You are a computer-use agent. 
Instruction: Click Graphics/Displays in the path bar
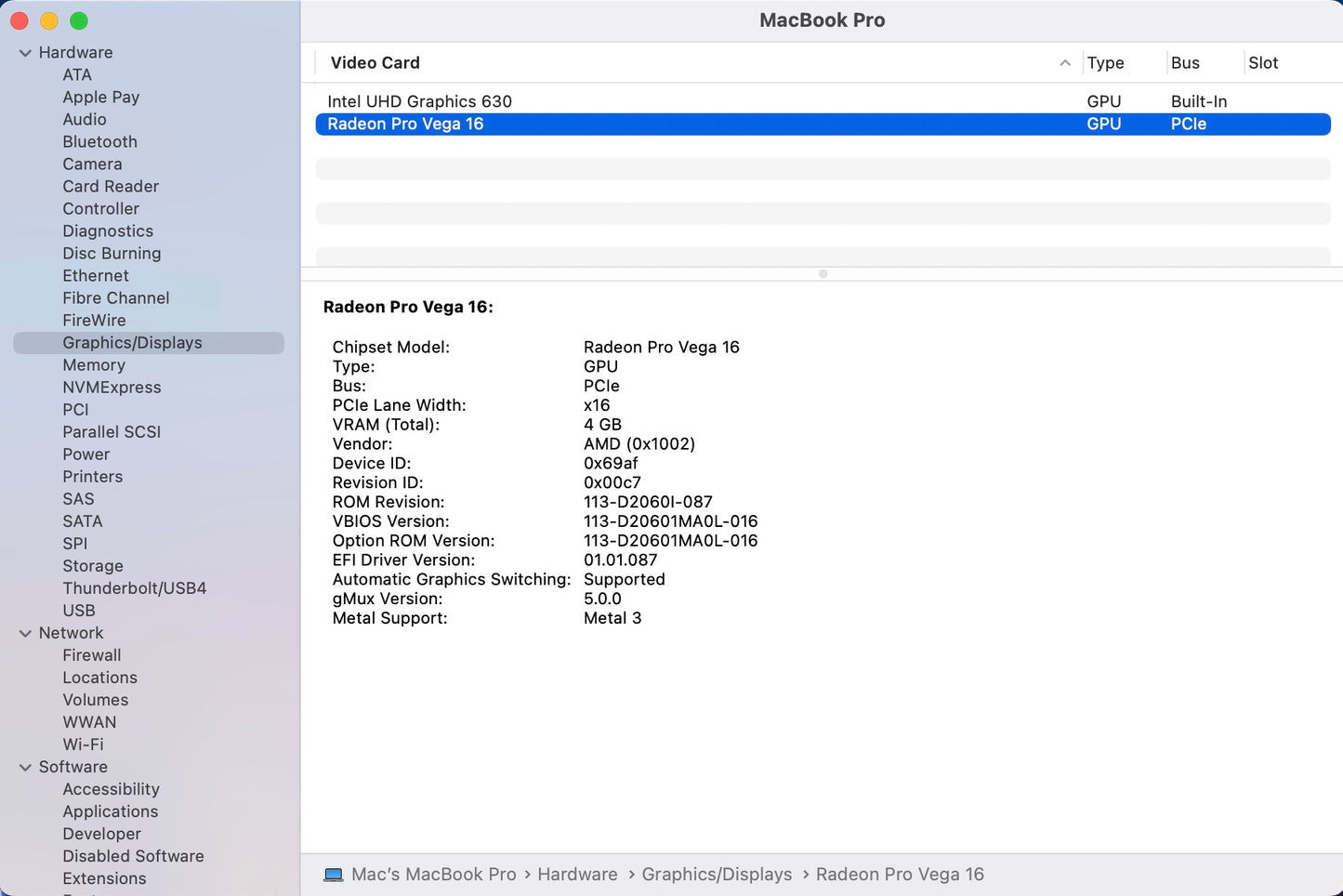coord(717,875)
